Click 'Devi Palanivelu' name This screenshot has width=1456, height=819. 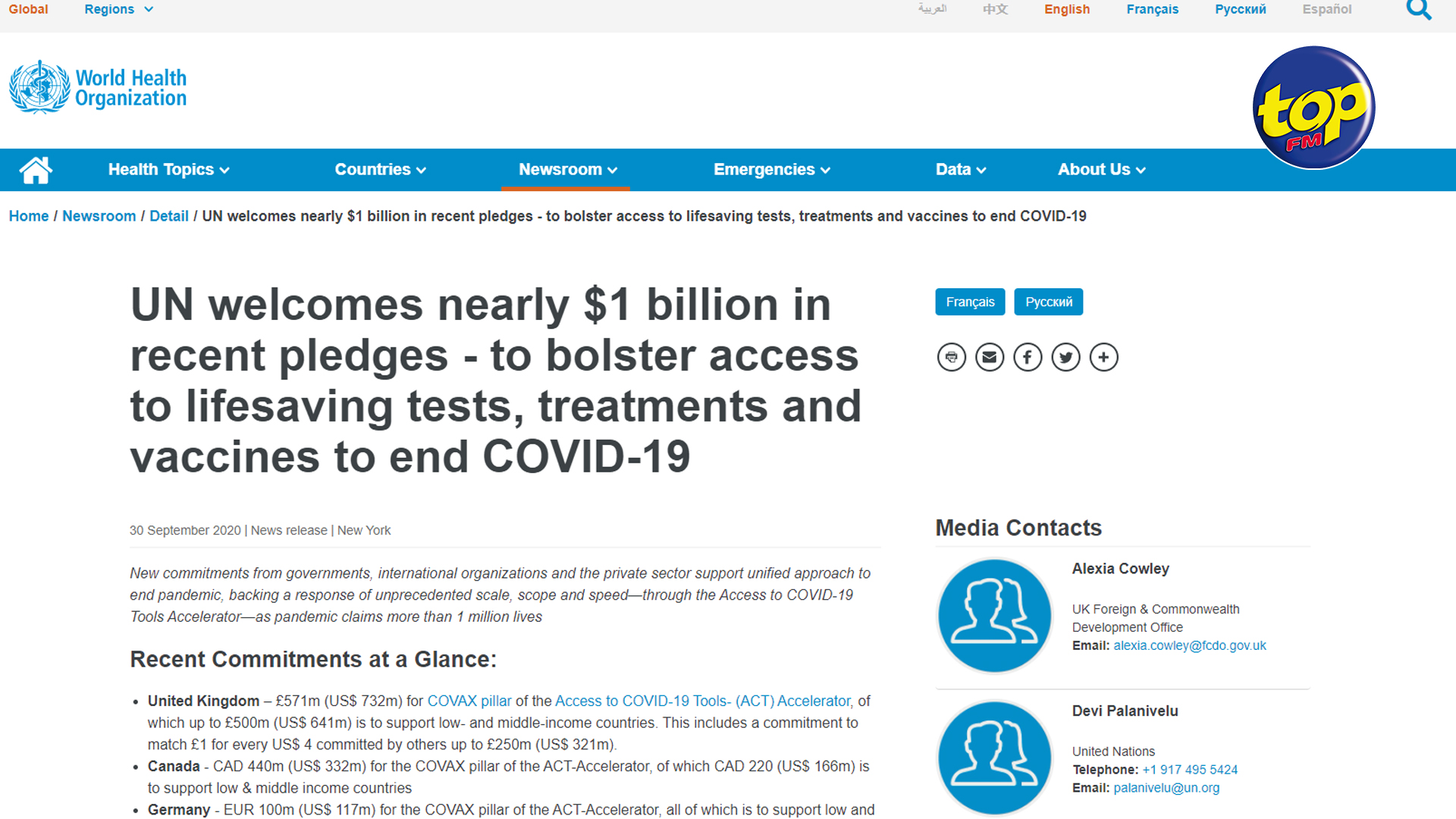pyautogui.click(x=1125, y=711)
